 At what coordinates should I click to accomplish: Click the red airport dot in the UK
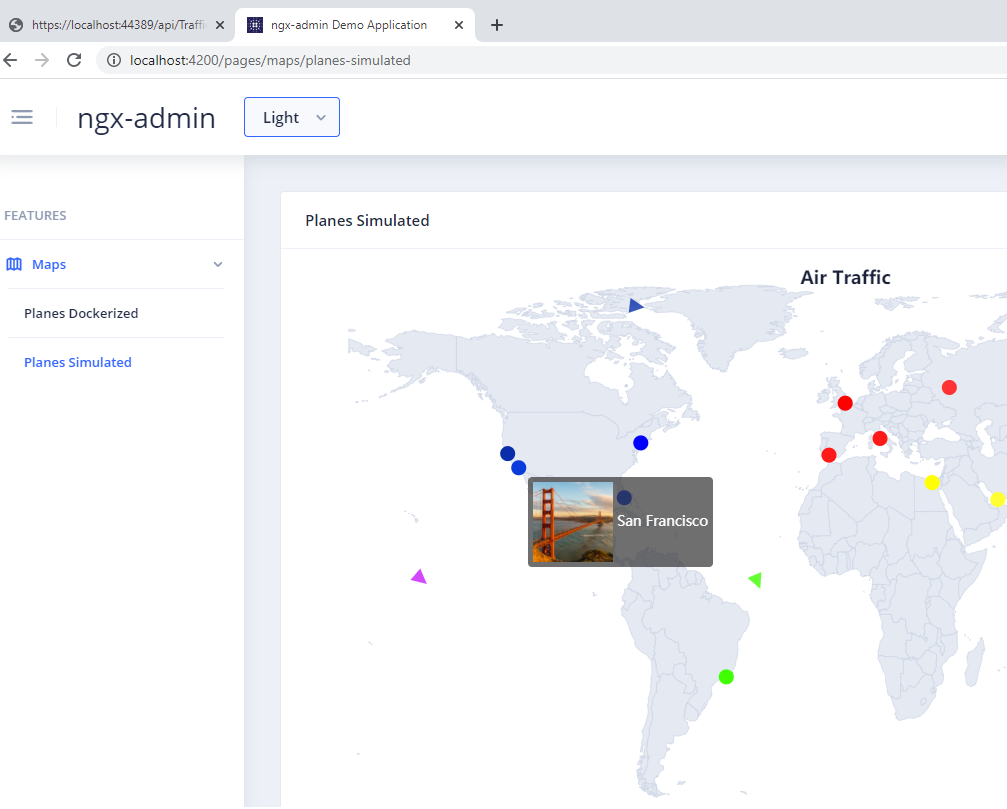[x=845, y=403]
